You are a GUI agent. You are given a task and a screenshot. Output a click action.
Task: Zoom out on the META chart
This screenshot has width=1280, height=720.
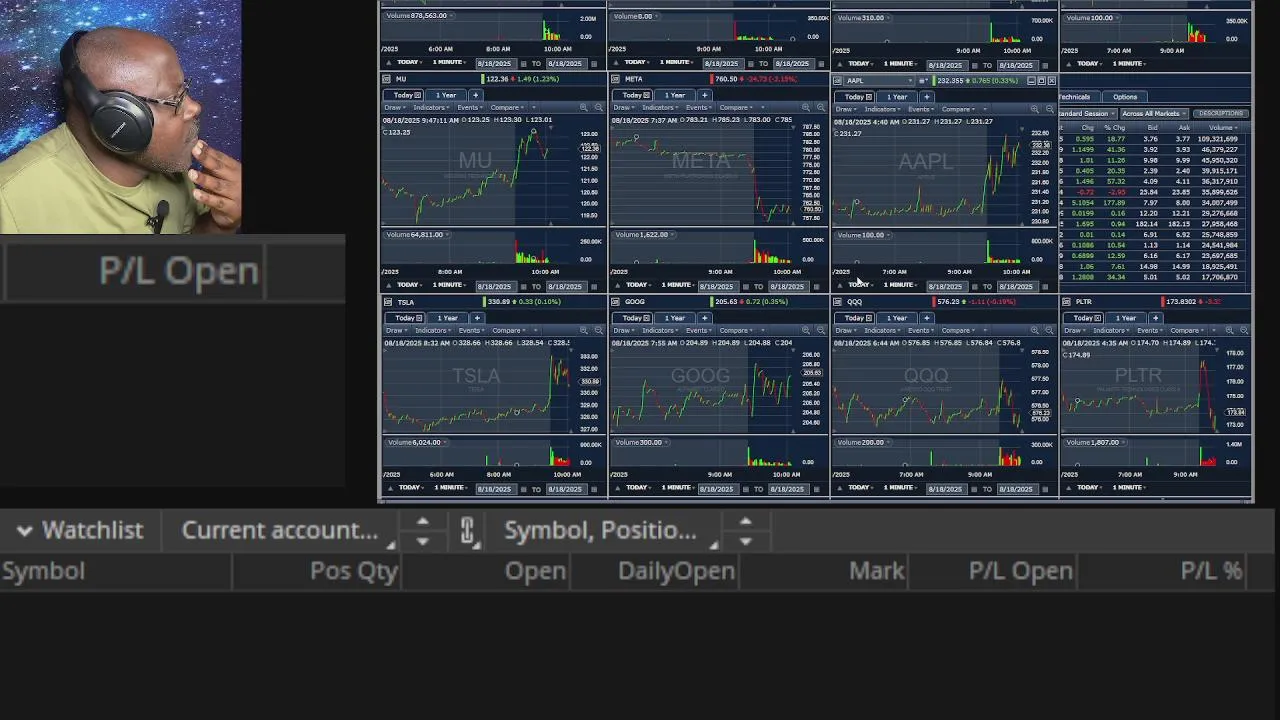[821, 107]
